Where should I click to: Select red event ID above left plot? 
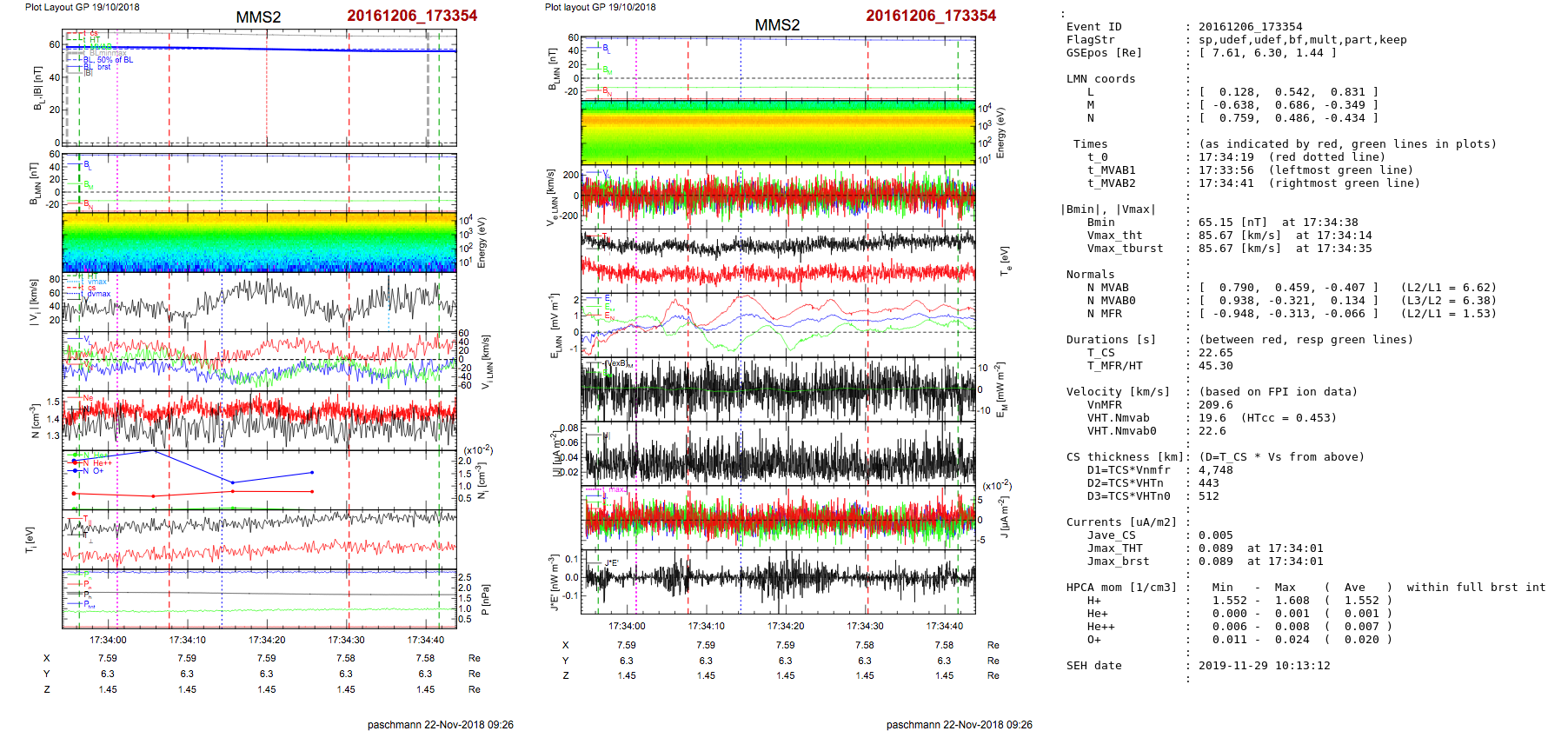coord(412,16)
